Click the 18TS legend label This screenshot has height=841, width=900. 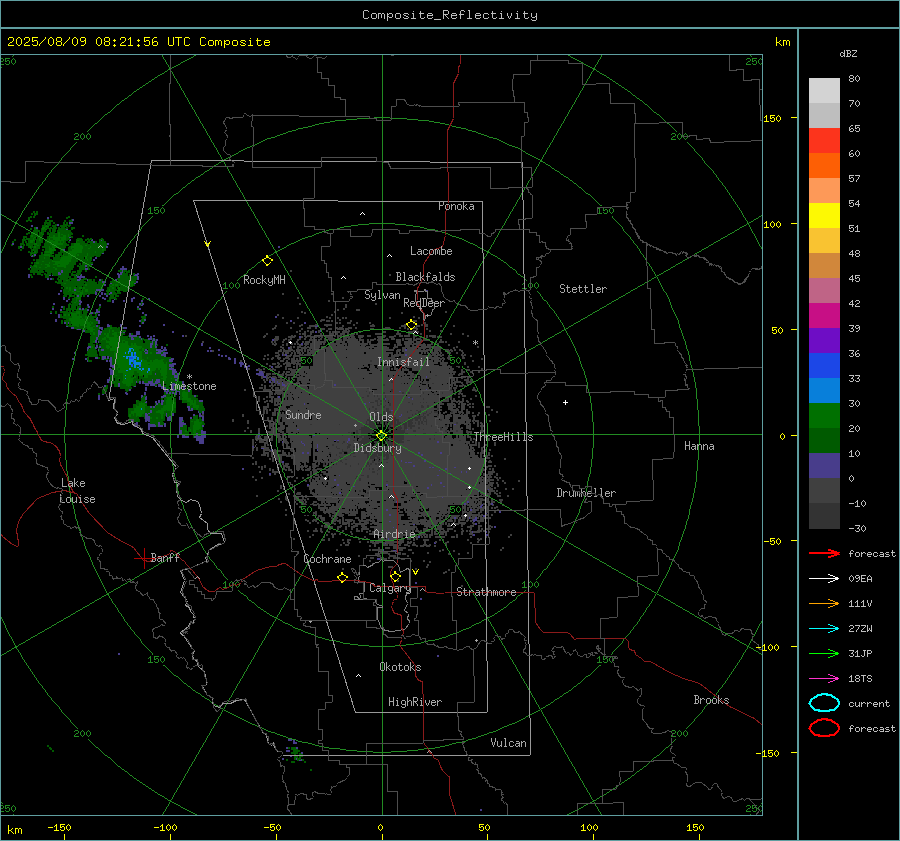point(860,679)
